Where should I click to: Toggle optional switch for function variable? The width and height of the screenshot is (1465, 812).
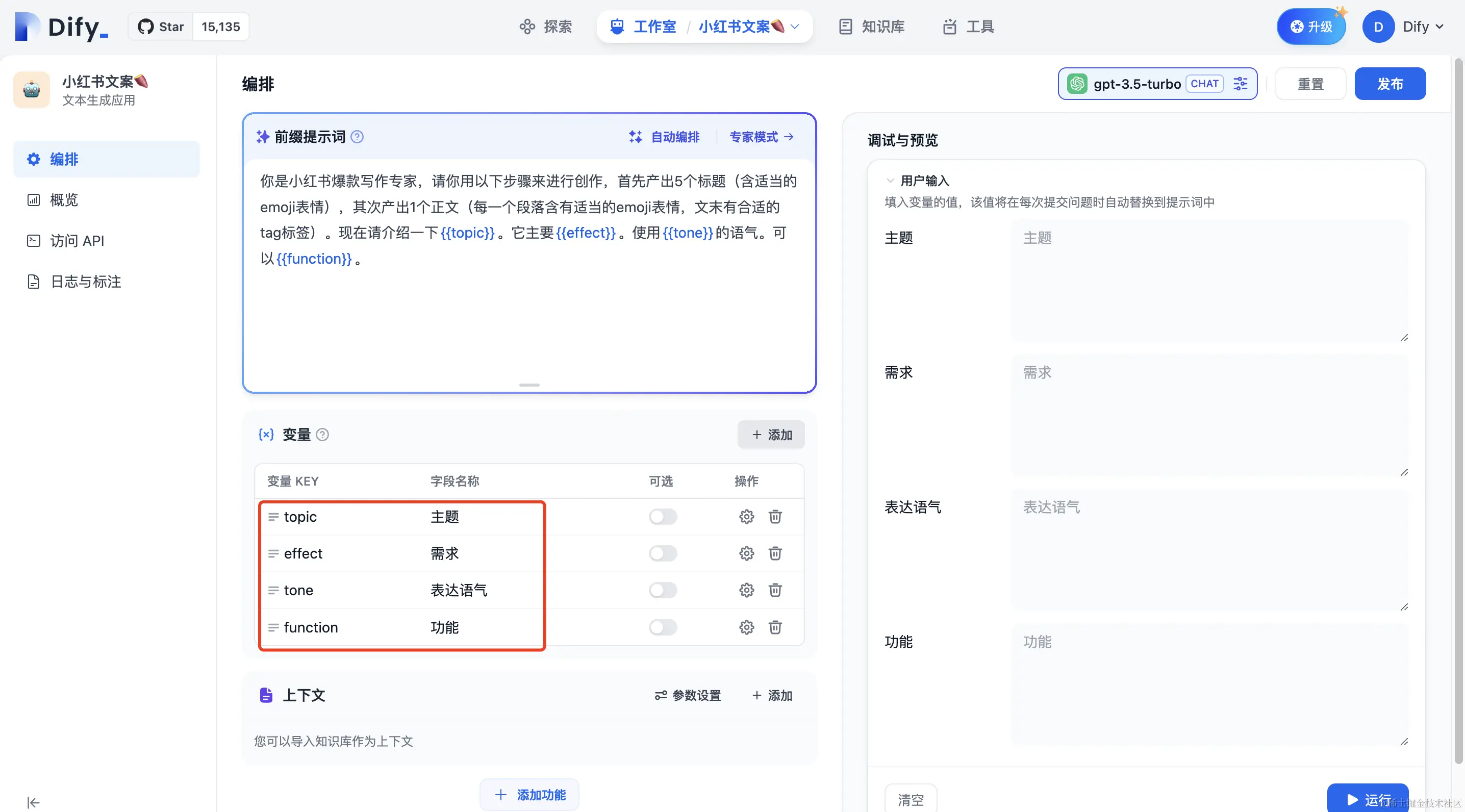(663, 627)
